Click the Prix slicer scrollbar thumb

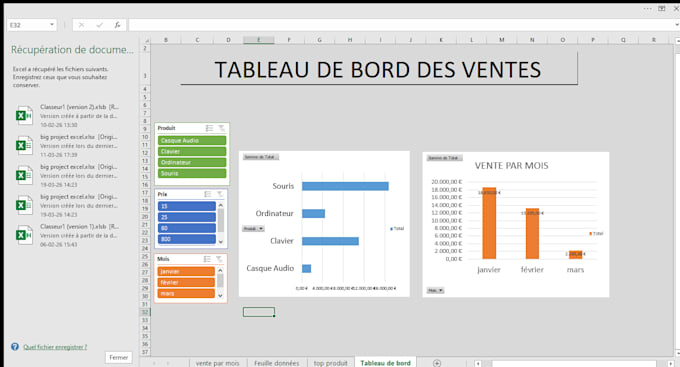[x=221, y=220]
